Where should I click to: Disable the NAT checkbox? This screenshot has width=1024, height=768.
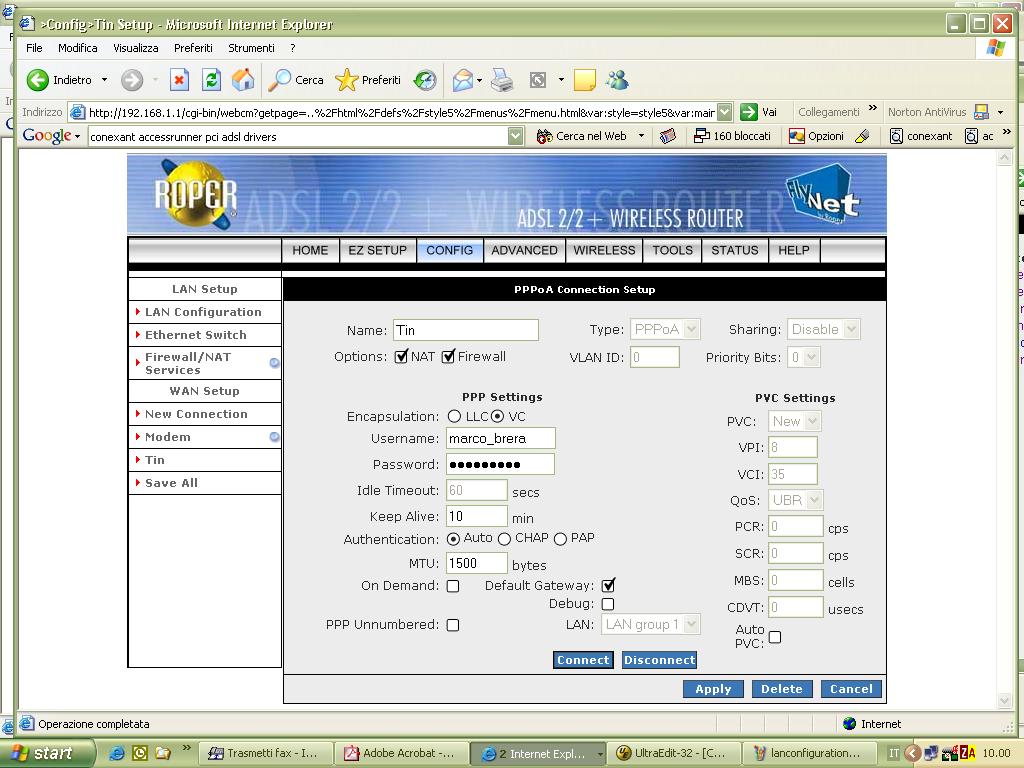pyautogui.click(x=402, y=356)
